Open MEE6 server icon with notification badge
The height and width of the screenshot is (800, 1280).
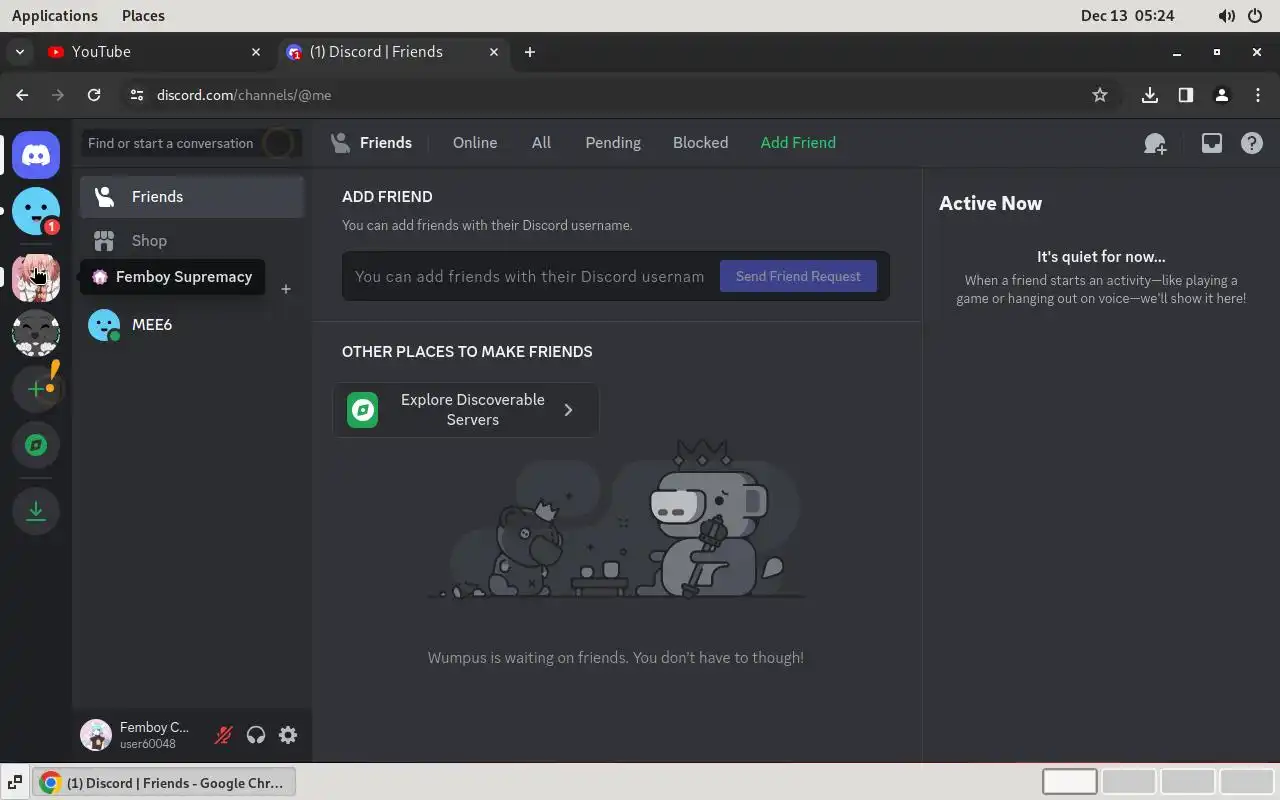[36, 211]
